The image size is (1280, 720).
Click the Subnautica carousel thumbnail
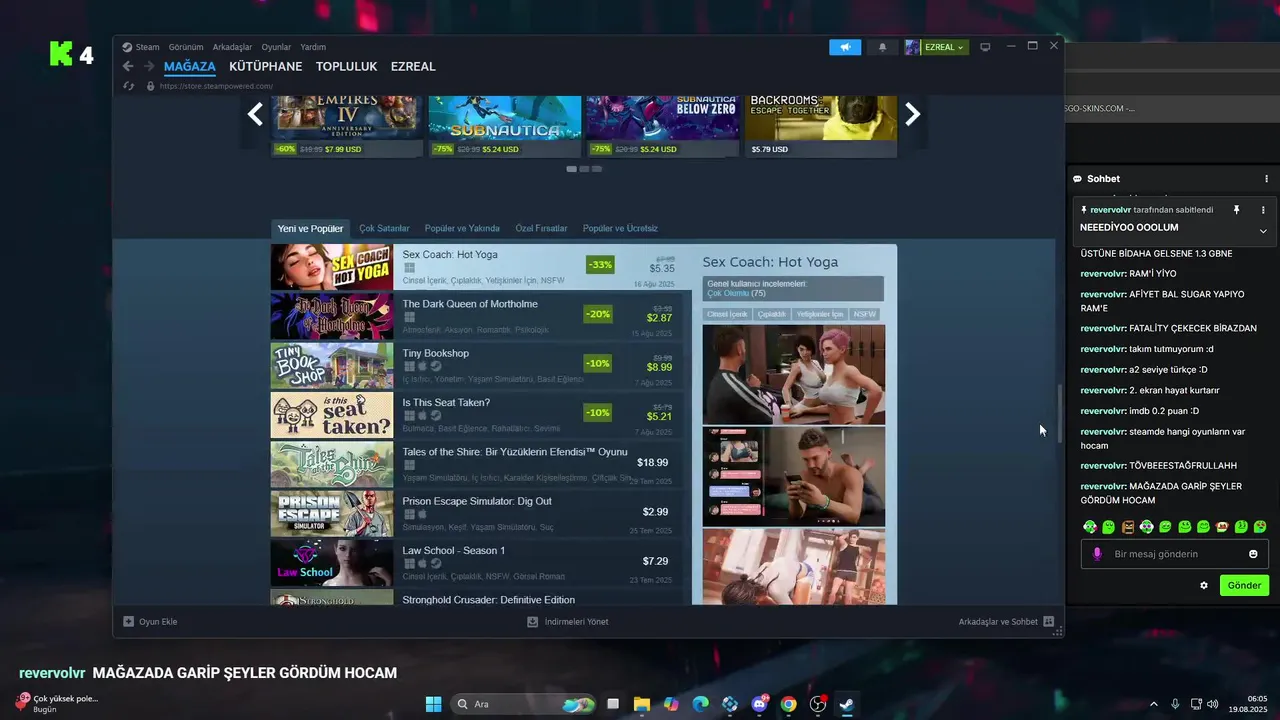tap(505, 117)
